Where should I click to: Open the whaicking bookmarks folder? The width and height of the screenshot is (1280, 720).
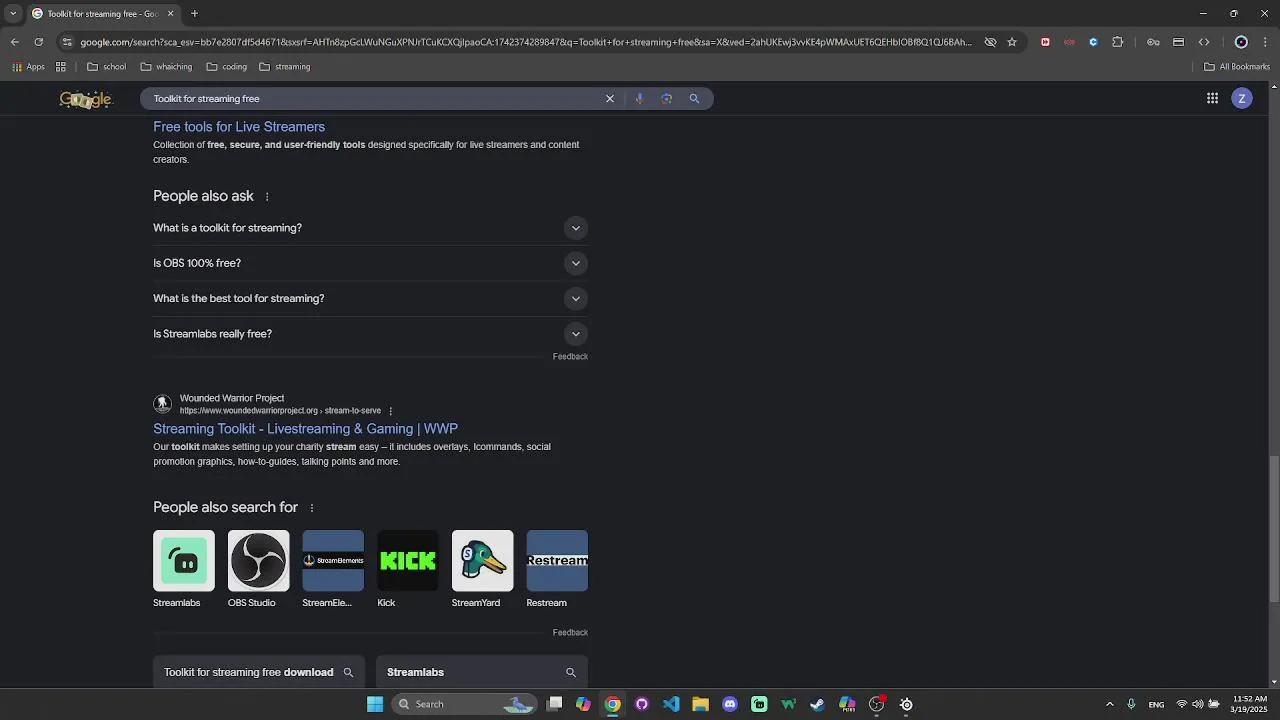tap(166, 67)
